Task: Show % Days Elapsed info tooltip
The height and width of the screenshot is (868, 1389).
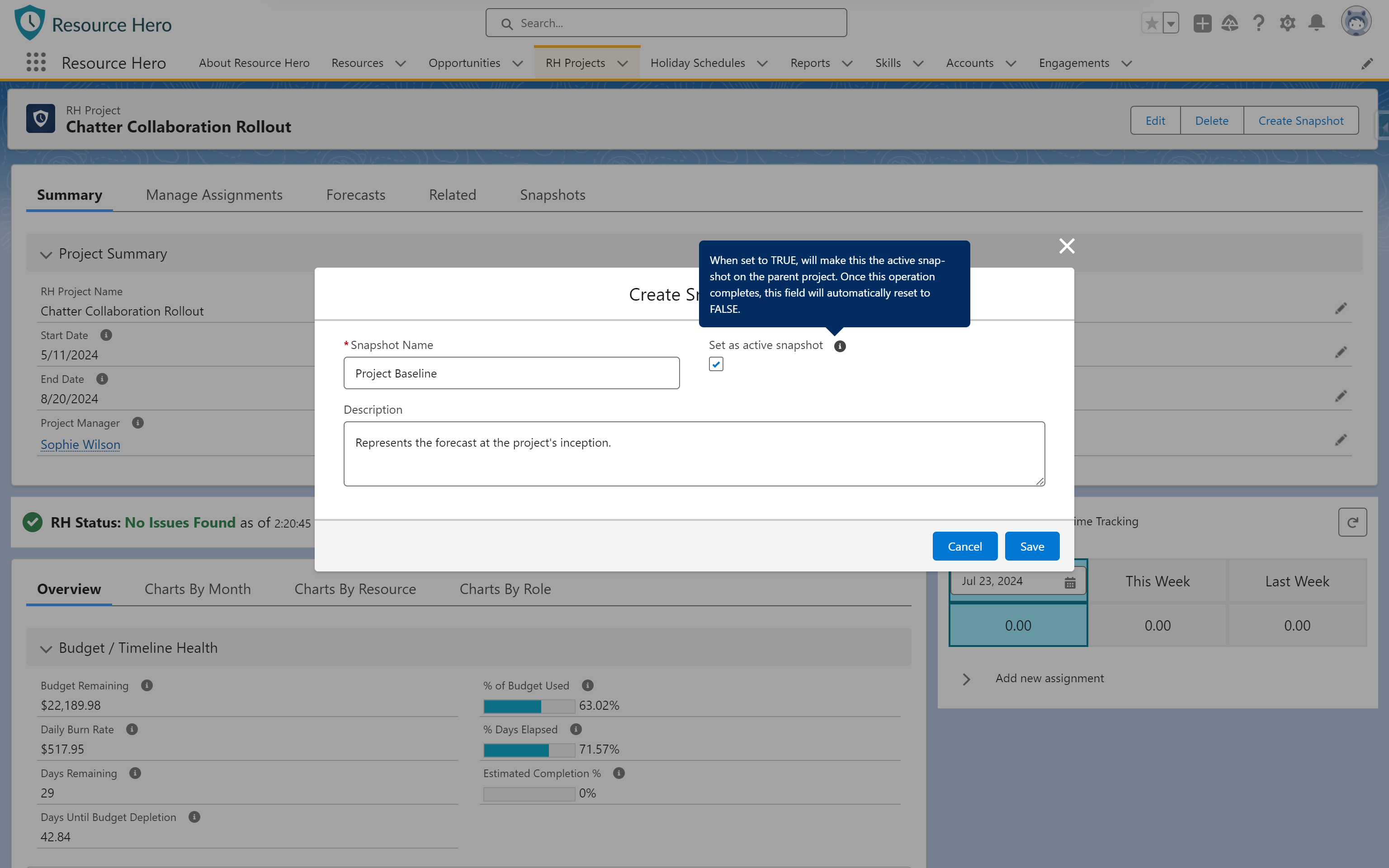Action: (576, 729)
